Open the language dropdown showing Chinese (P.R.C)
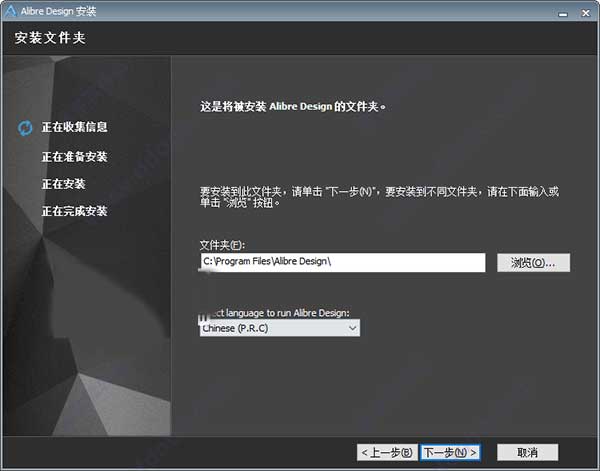 [280, 328]
